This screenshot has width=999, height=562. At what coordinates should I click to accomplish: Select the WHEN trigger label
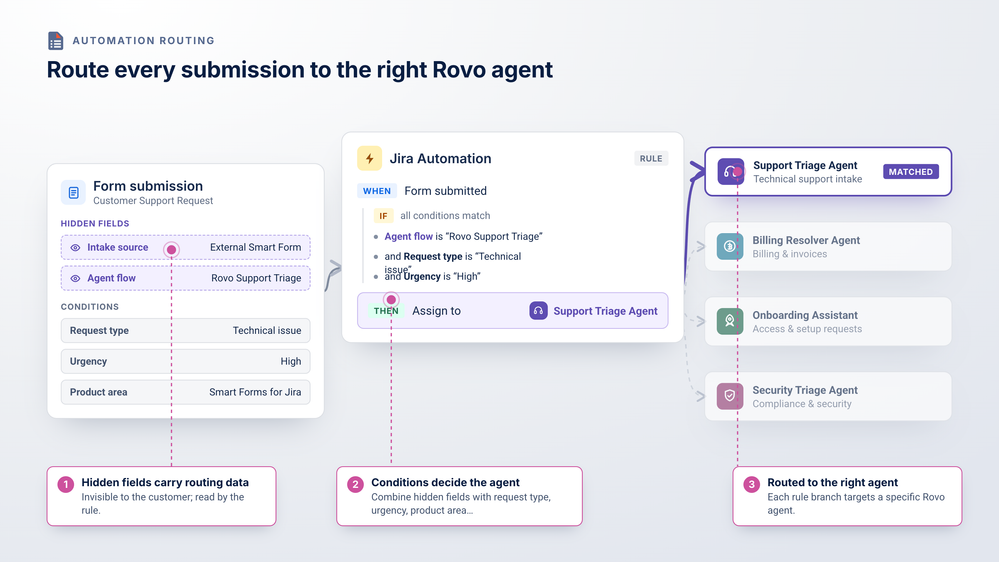[x=377, y=191]
